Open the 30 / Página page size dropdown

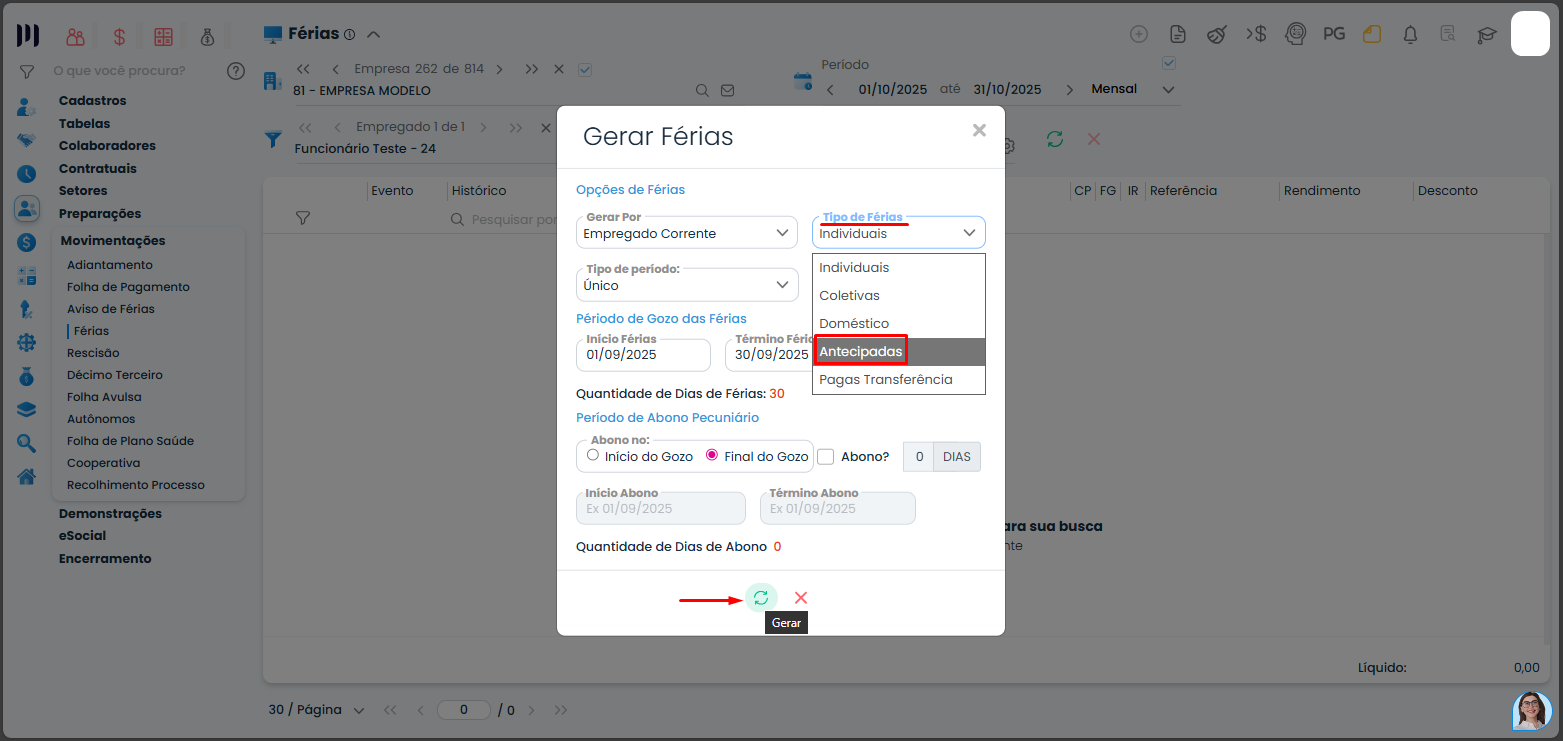(316, 710)
